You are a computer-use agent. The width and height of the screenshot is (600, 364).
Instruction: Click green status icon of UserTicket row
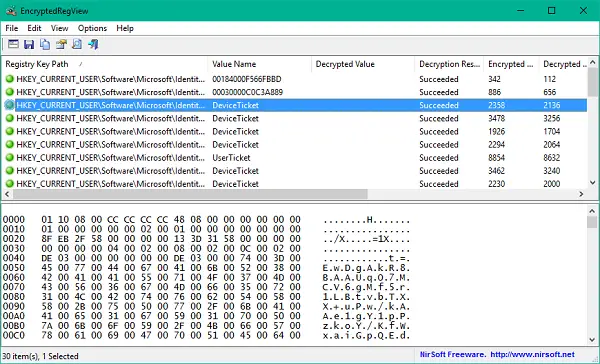[10, 157]
